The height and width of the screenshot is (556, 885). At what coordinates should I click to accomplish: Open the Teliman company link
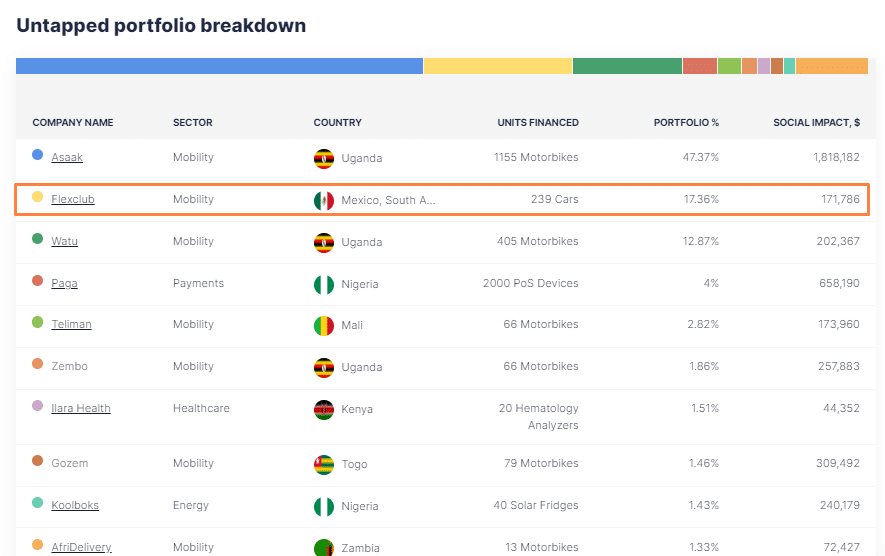[x=71, y=324]
